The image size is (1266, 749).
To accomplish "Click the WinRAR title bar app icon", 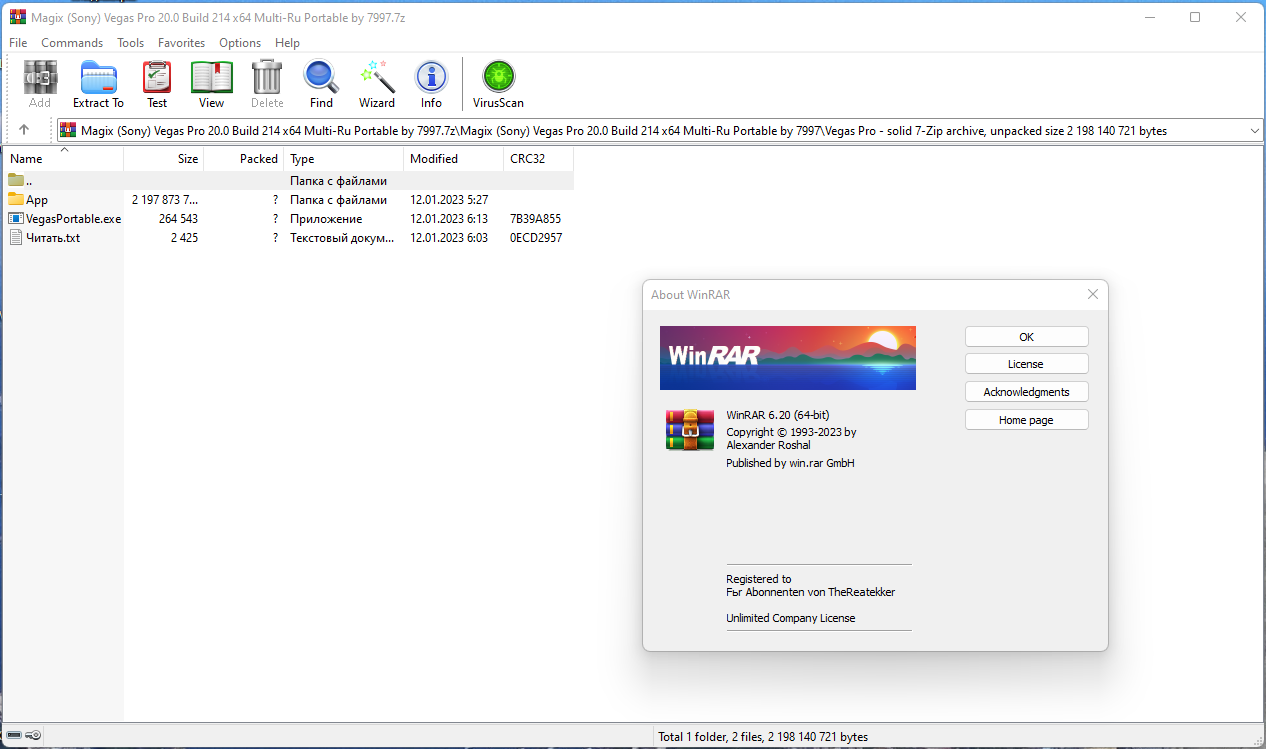I will click(x=18, y=17).
